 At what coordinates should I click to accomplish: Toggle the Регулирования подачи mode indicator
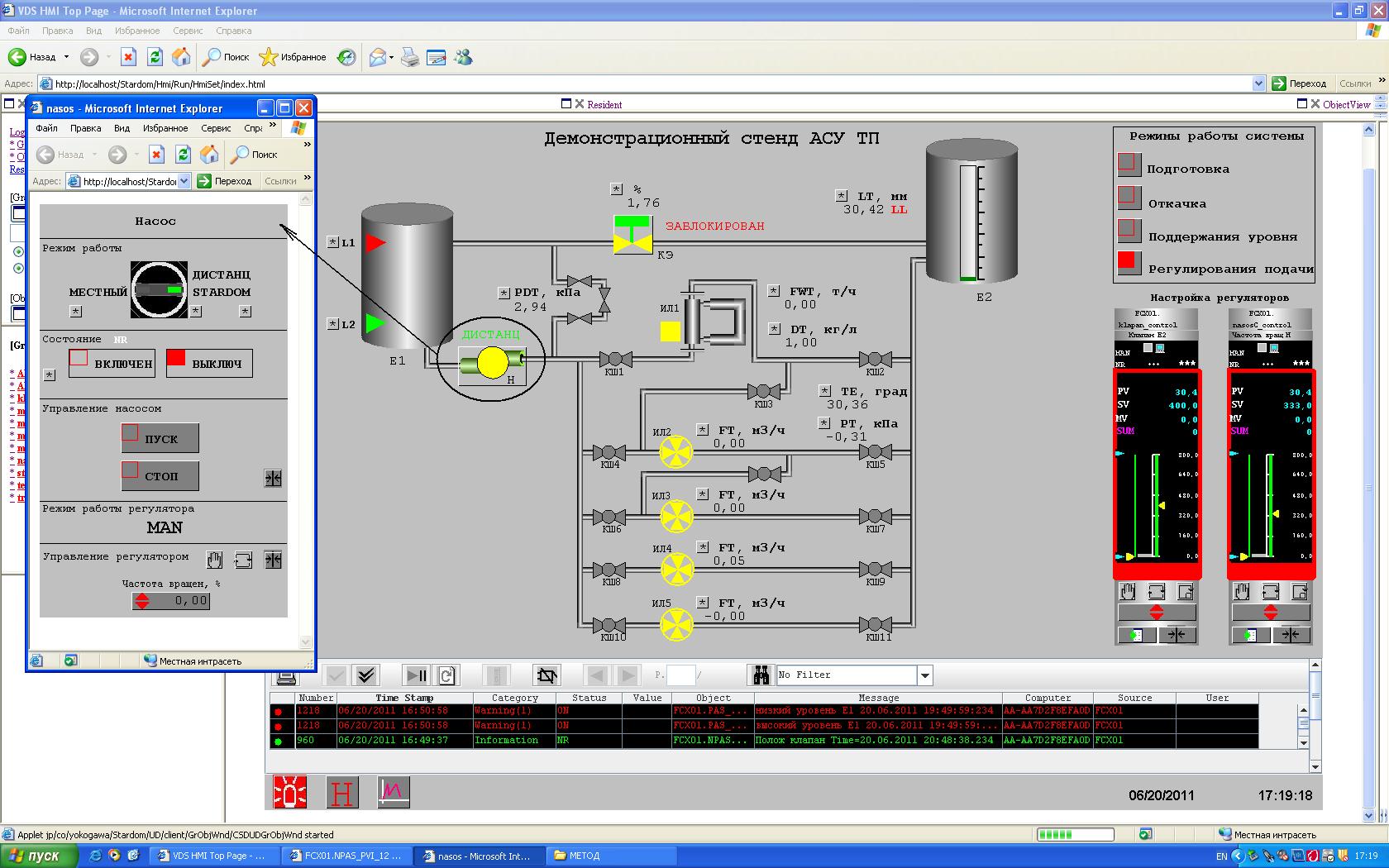pyautogui.click(x=1129, y=263)
